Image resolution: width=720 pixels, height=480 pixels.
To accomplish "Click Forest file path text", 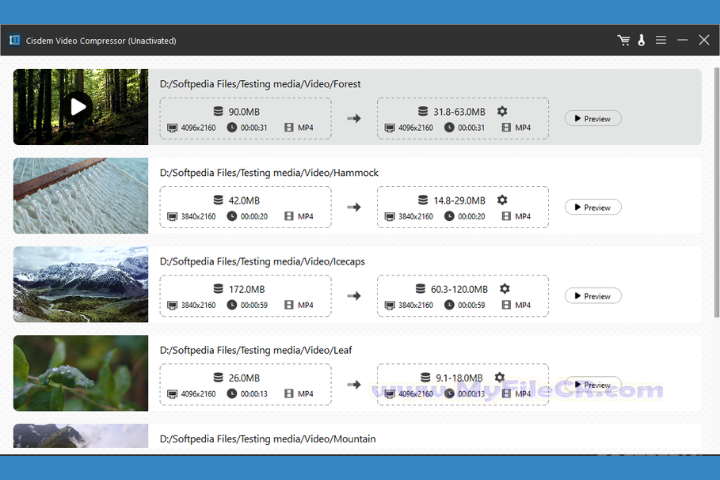I will click(x=260, y=84).
